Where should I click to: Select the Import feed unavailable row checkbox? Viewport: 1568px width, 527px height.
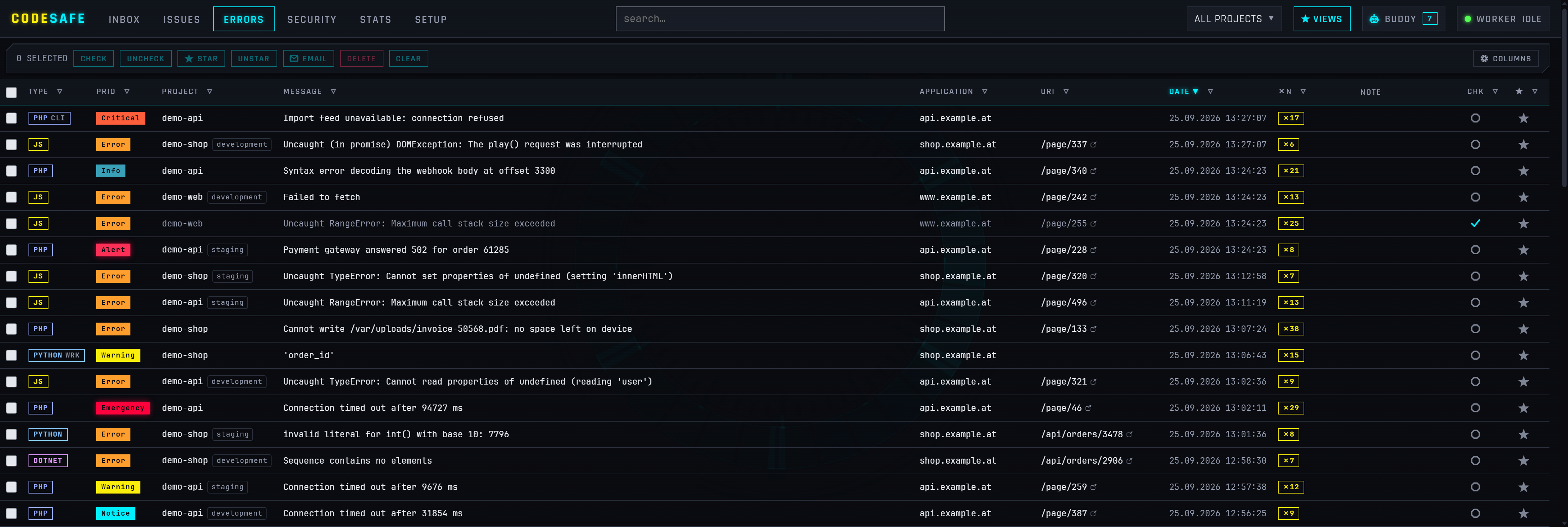click(11, 118)
